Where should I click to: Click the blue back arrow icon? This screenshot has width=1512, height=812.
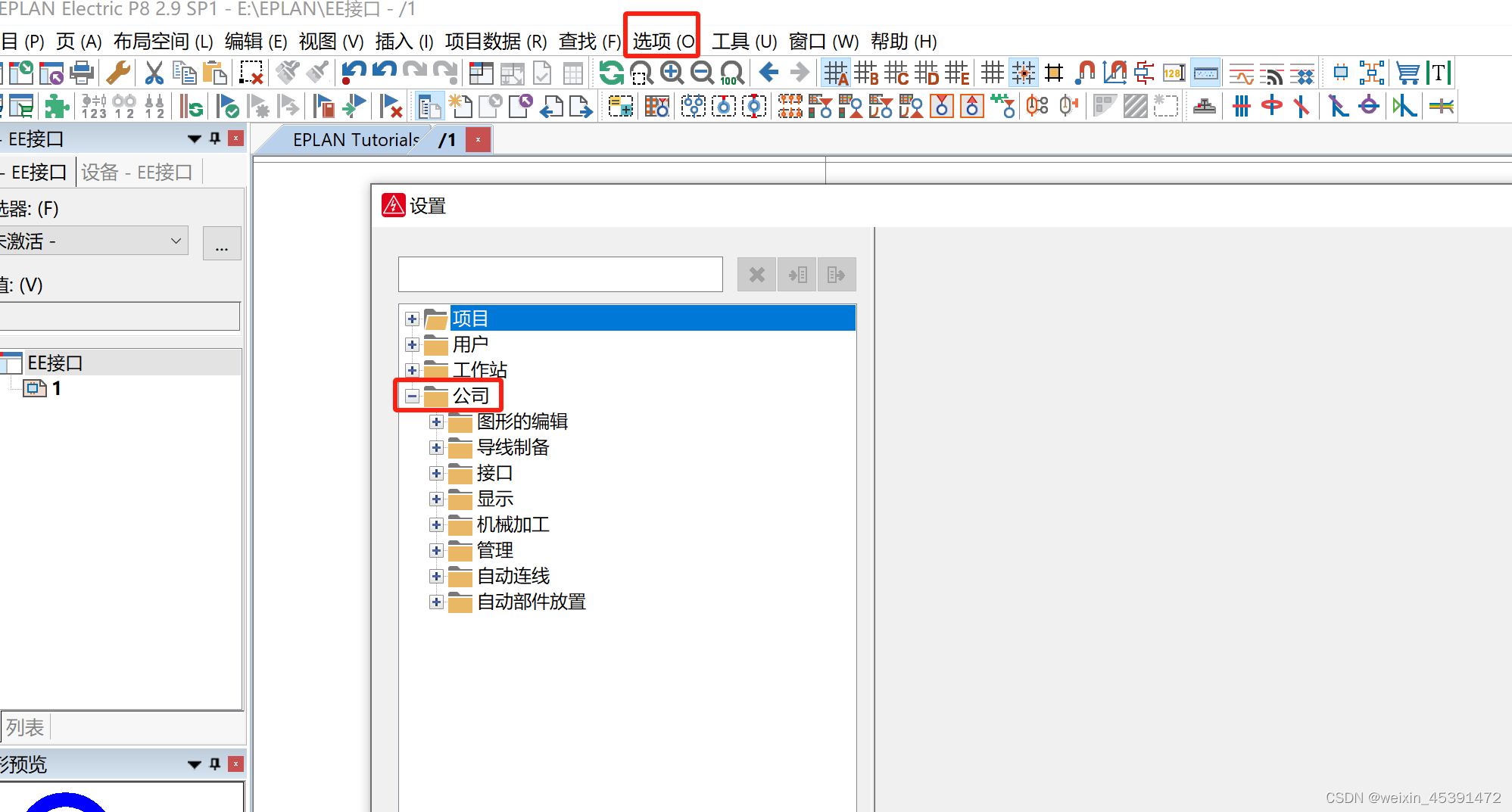[x=768, y=73]
